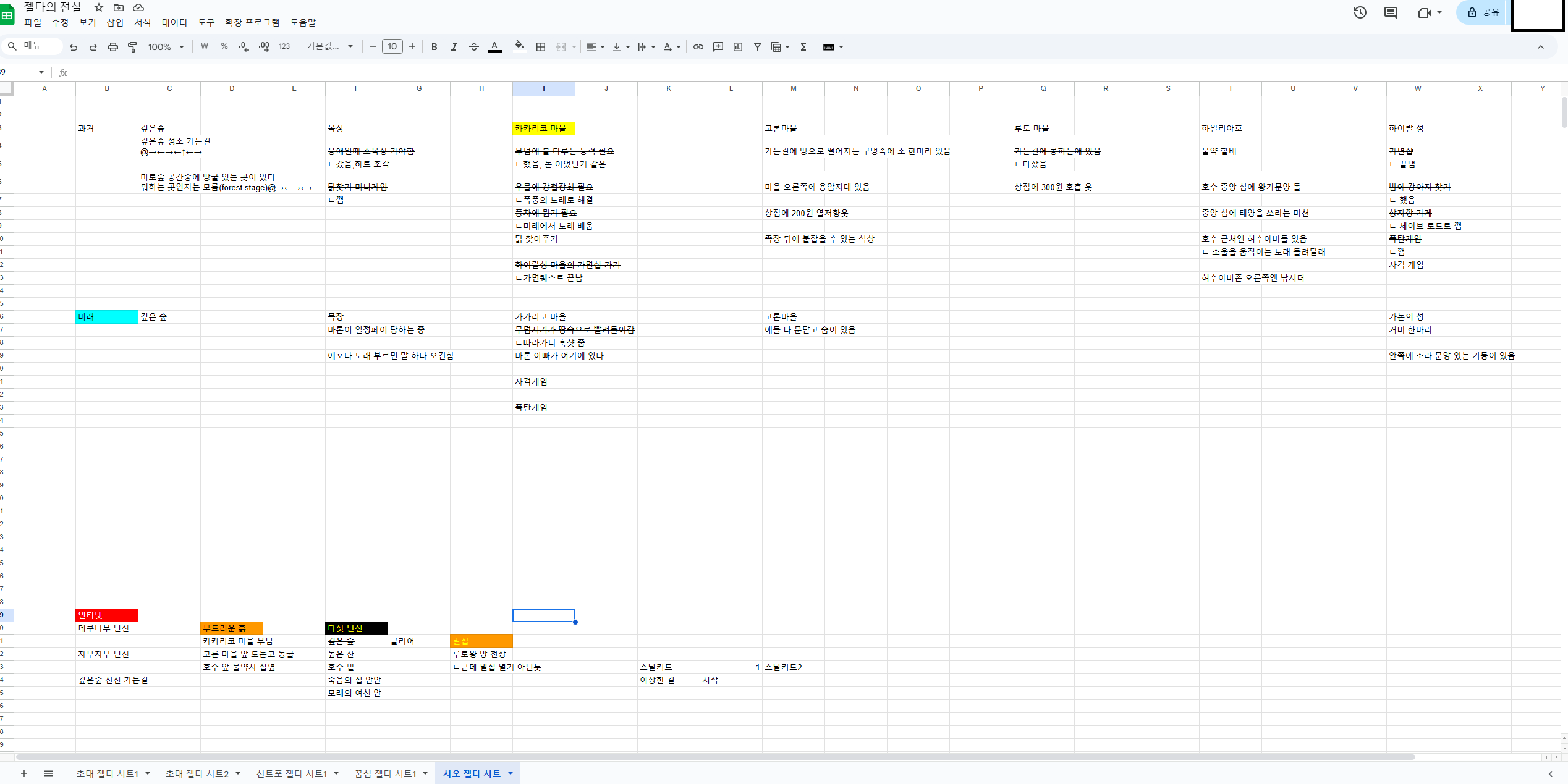Open the text wrapping dropdown
The height and width of the screenshot is (784, 1568).
(646, 47)
